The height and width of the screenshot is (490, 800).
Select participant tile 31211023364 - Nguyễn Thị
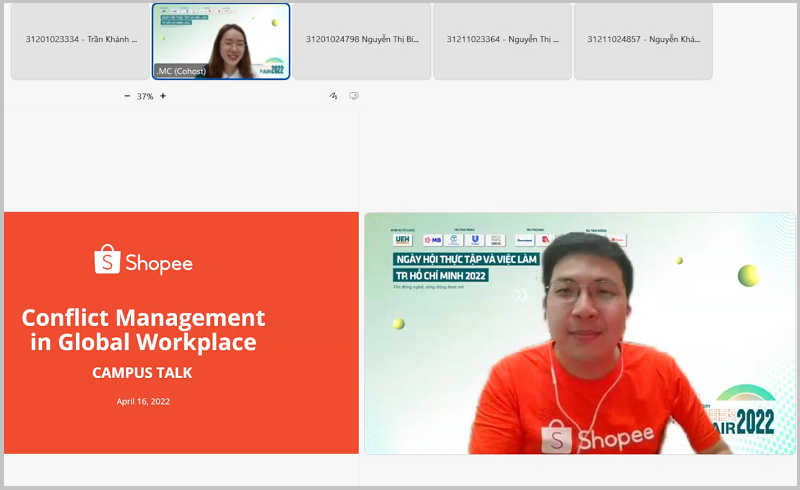[x=503, y=41]
